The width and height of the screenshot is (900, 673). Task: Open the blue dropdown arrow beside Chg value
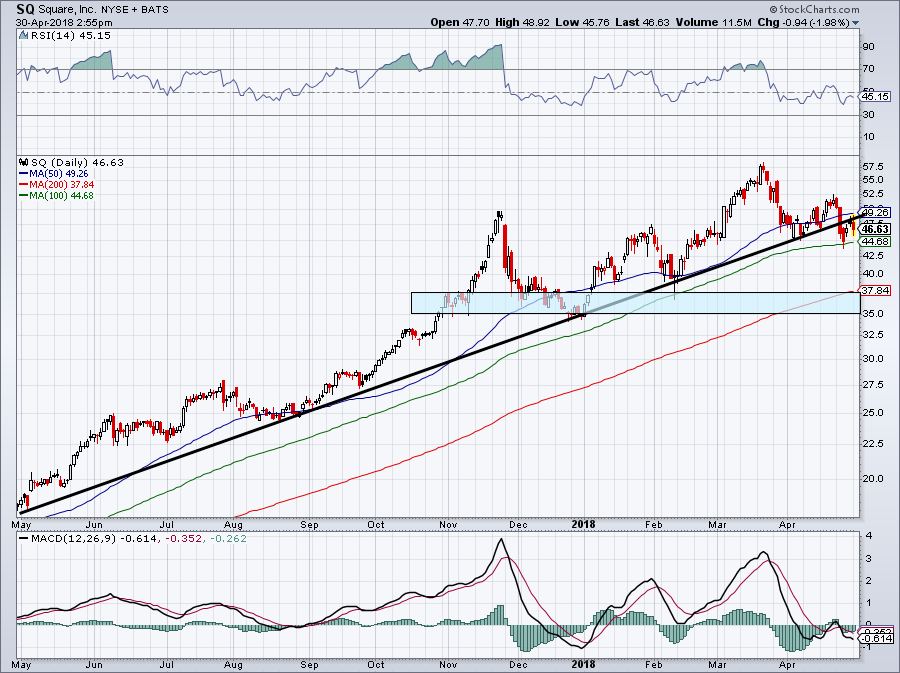coord(856,24)
